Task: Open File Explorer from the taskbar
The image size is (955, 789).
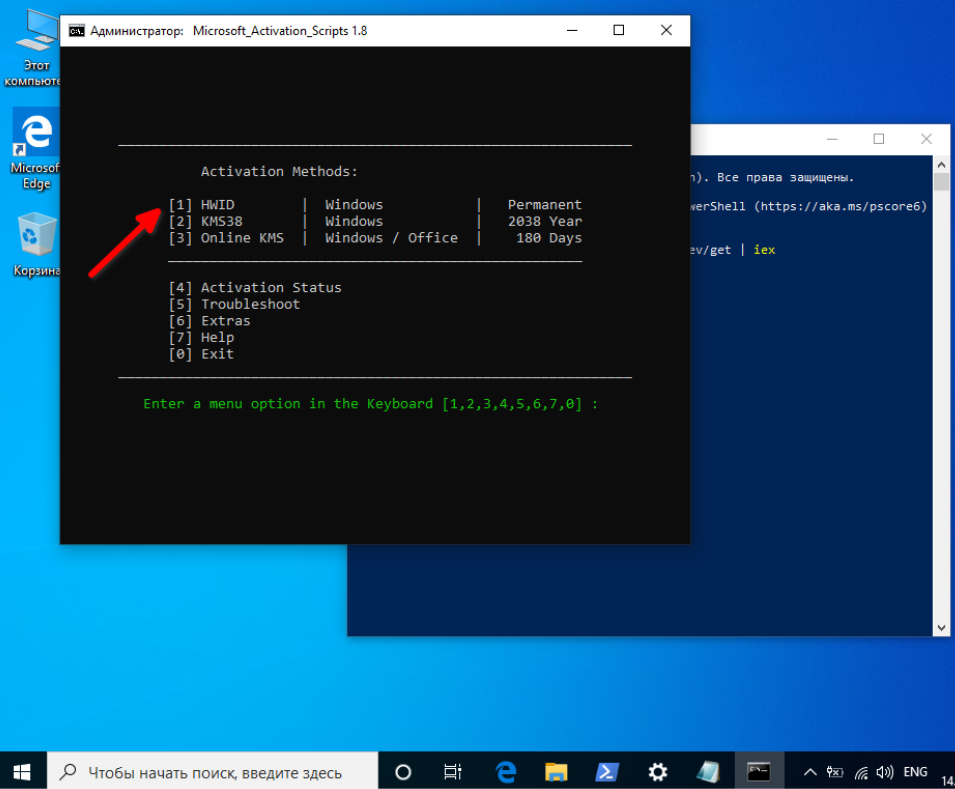Action: (x=556, y=772)
